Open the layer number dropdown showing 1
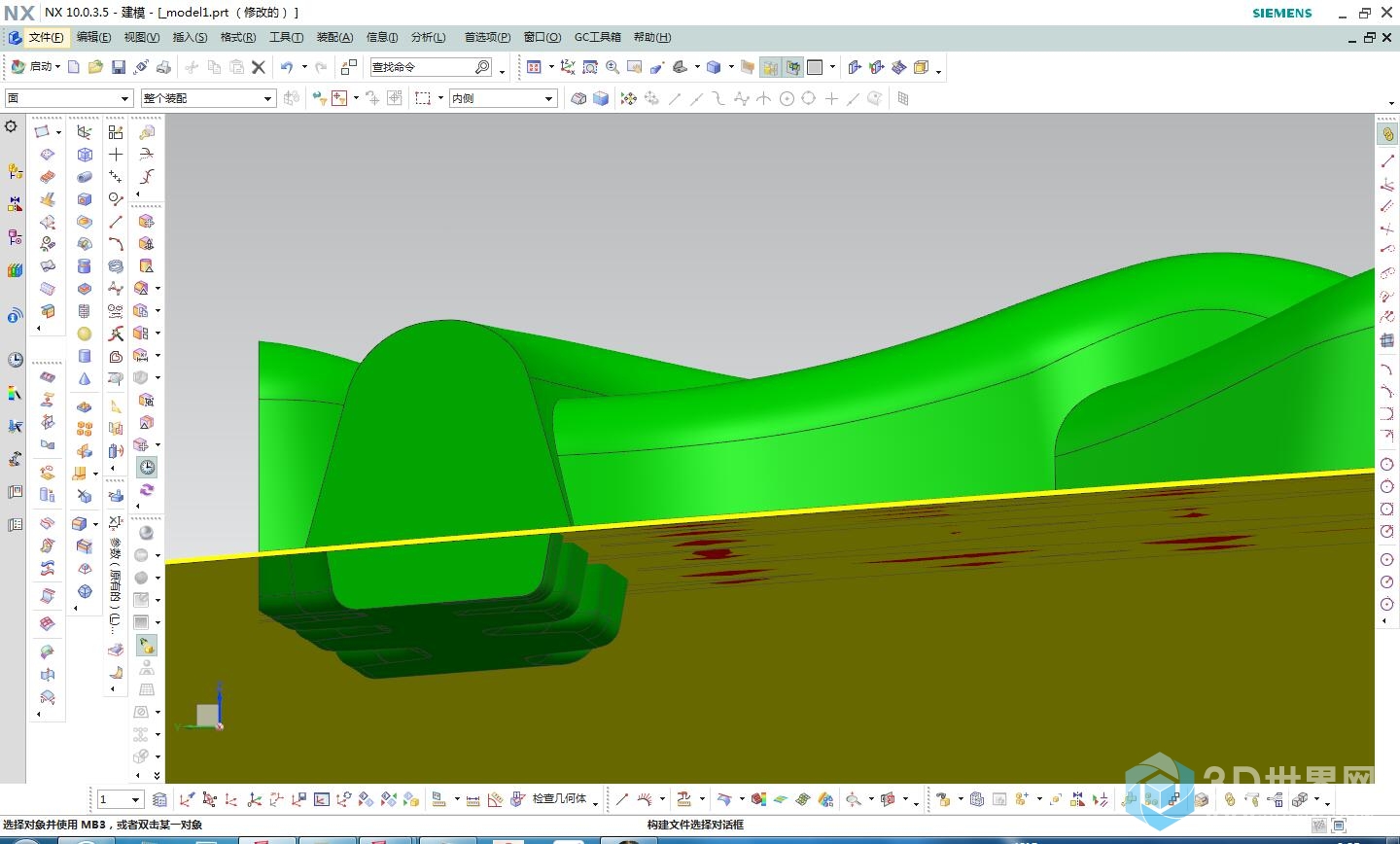The height and width of the screenshot is (844, 1400). click(x=121, y=799)
